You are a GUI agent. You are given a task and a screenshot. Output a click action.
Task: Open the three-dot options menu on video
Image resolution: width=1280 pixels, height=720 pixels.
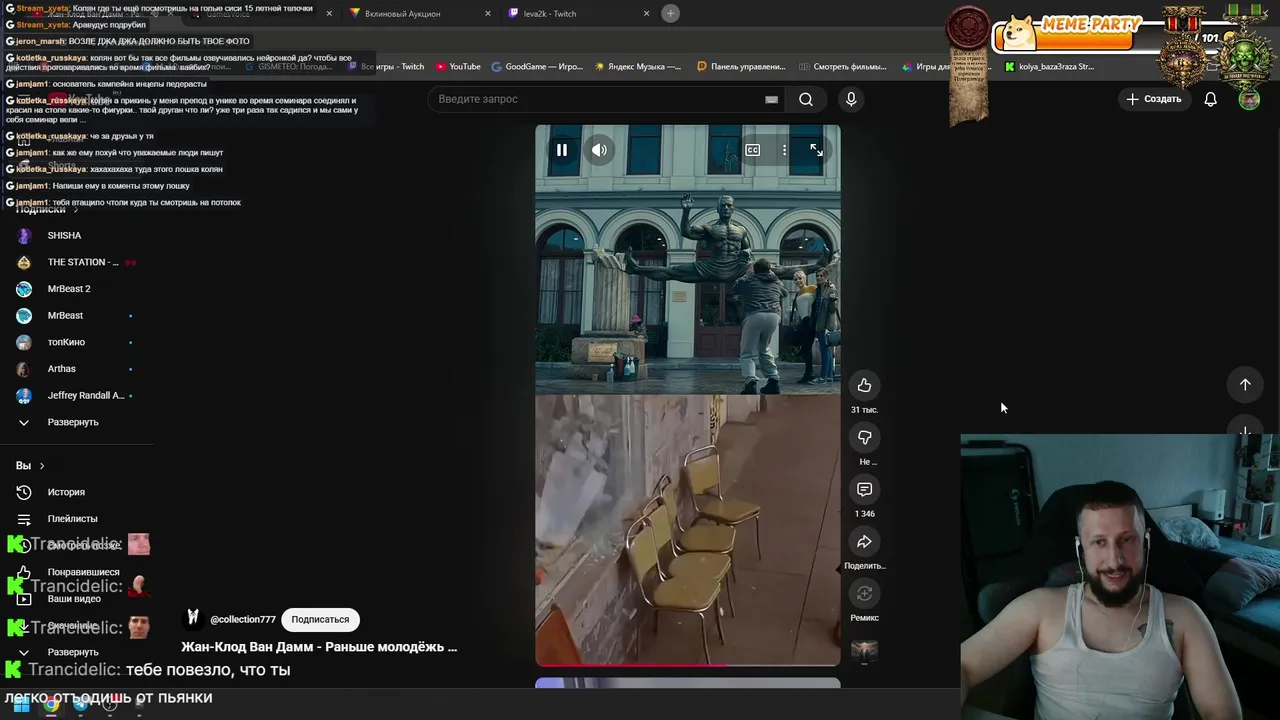click(784, 150)
